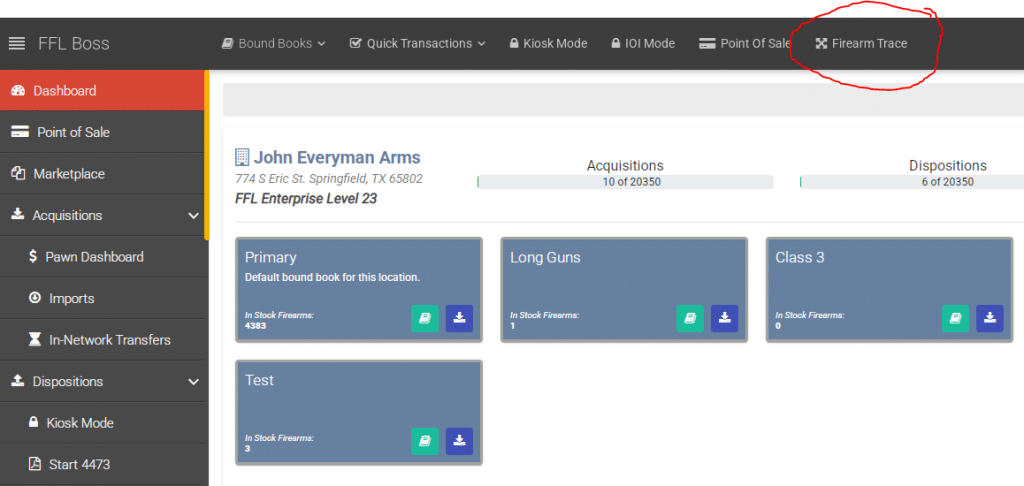Click the download icon on Class 3 card

[x=989, y=318]
